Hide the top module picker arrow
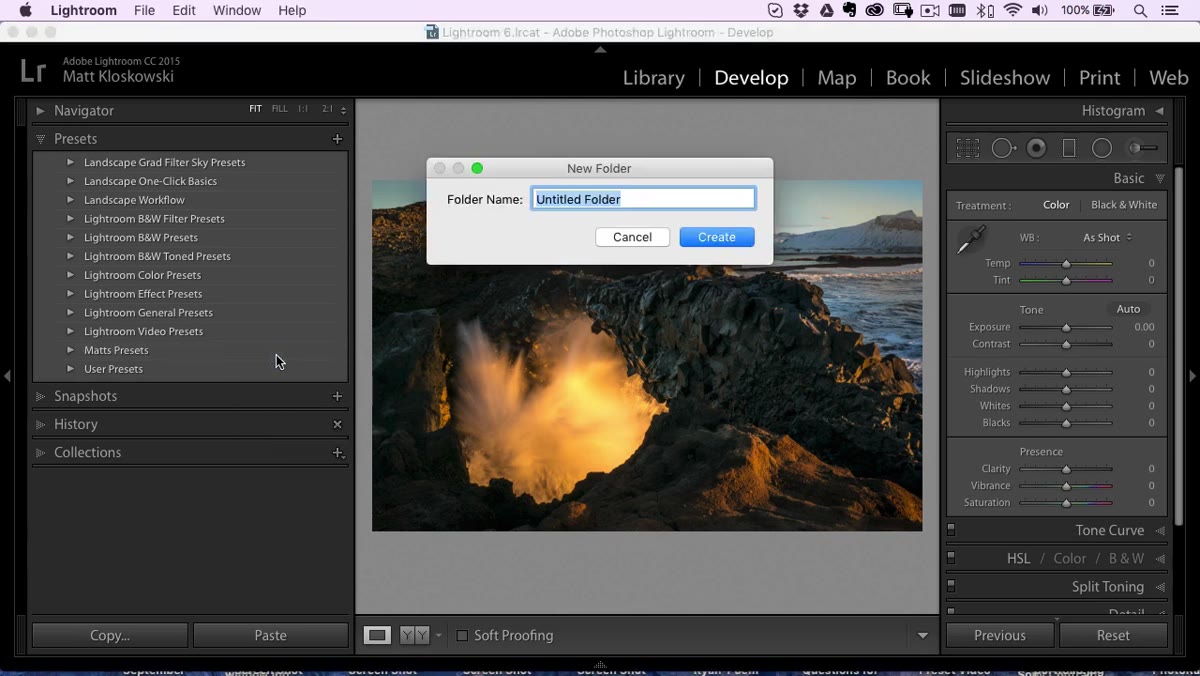The height and width of the screenshot is (676, 1200). pyautogui.click(x=600, y=49)
